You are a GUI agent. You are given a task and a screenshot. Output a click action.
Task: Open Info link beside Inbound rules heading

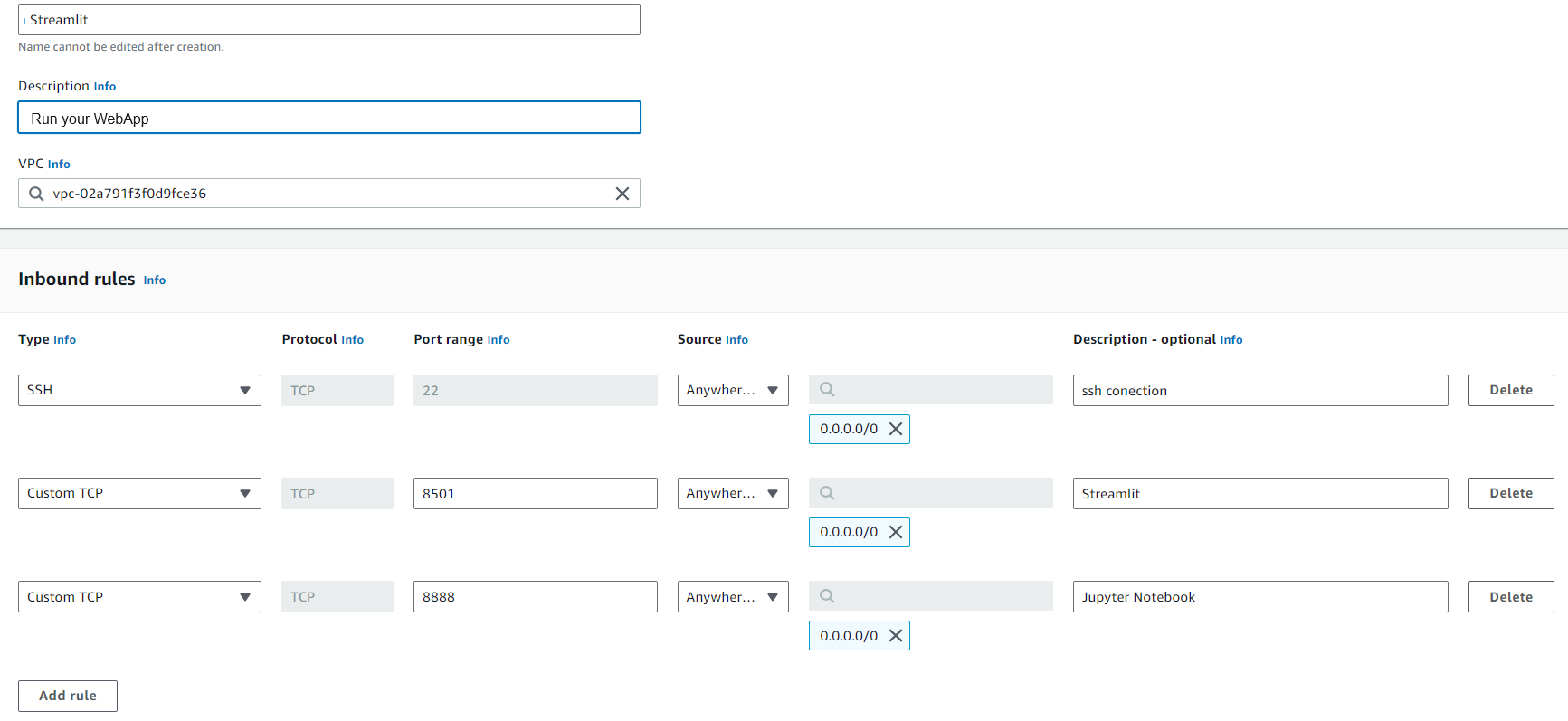pyautogui.click(x=155, y=280)
